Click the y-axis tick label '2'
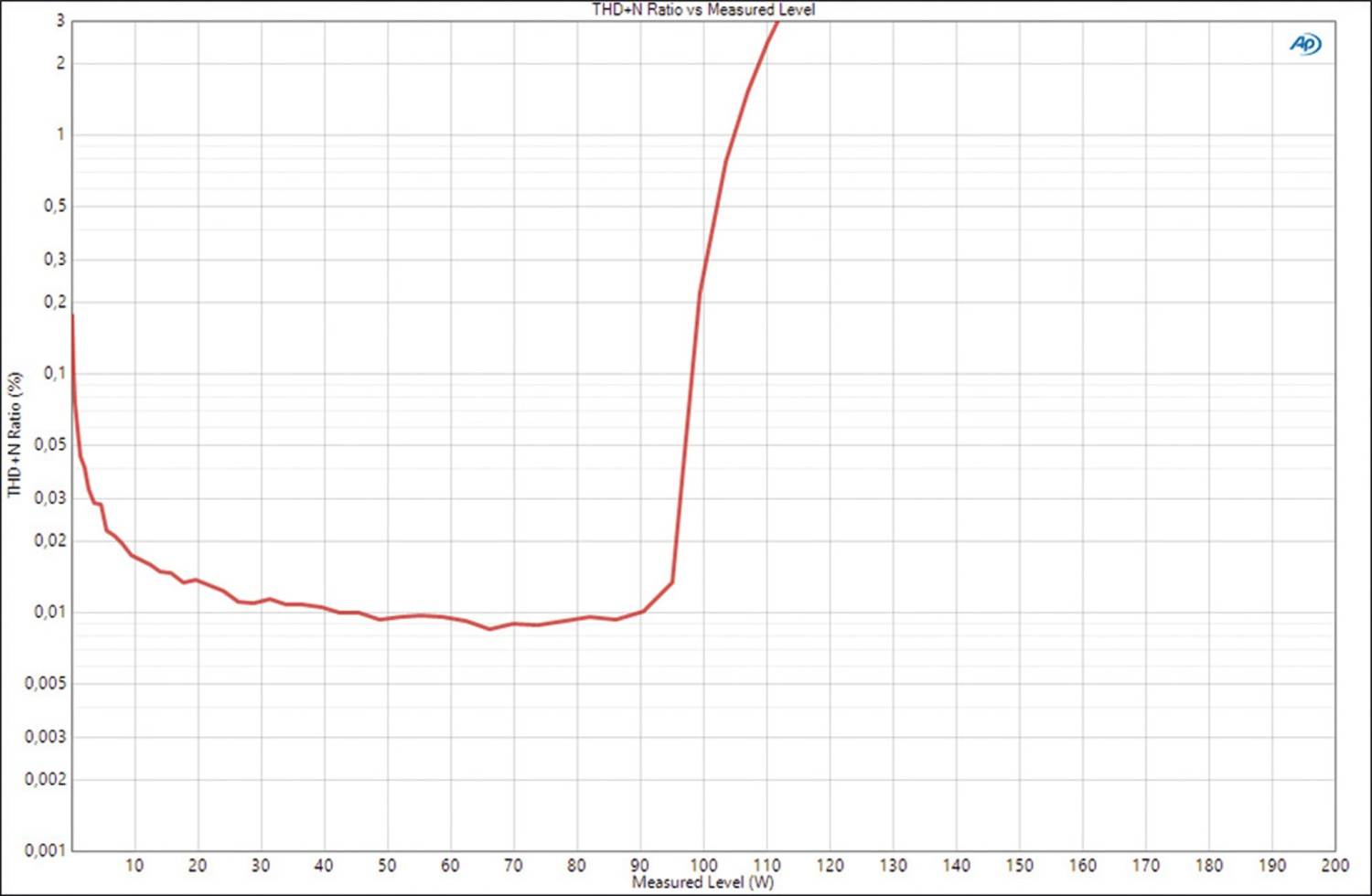 point(60,63)
